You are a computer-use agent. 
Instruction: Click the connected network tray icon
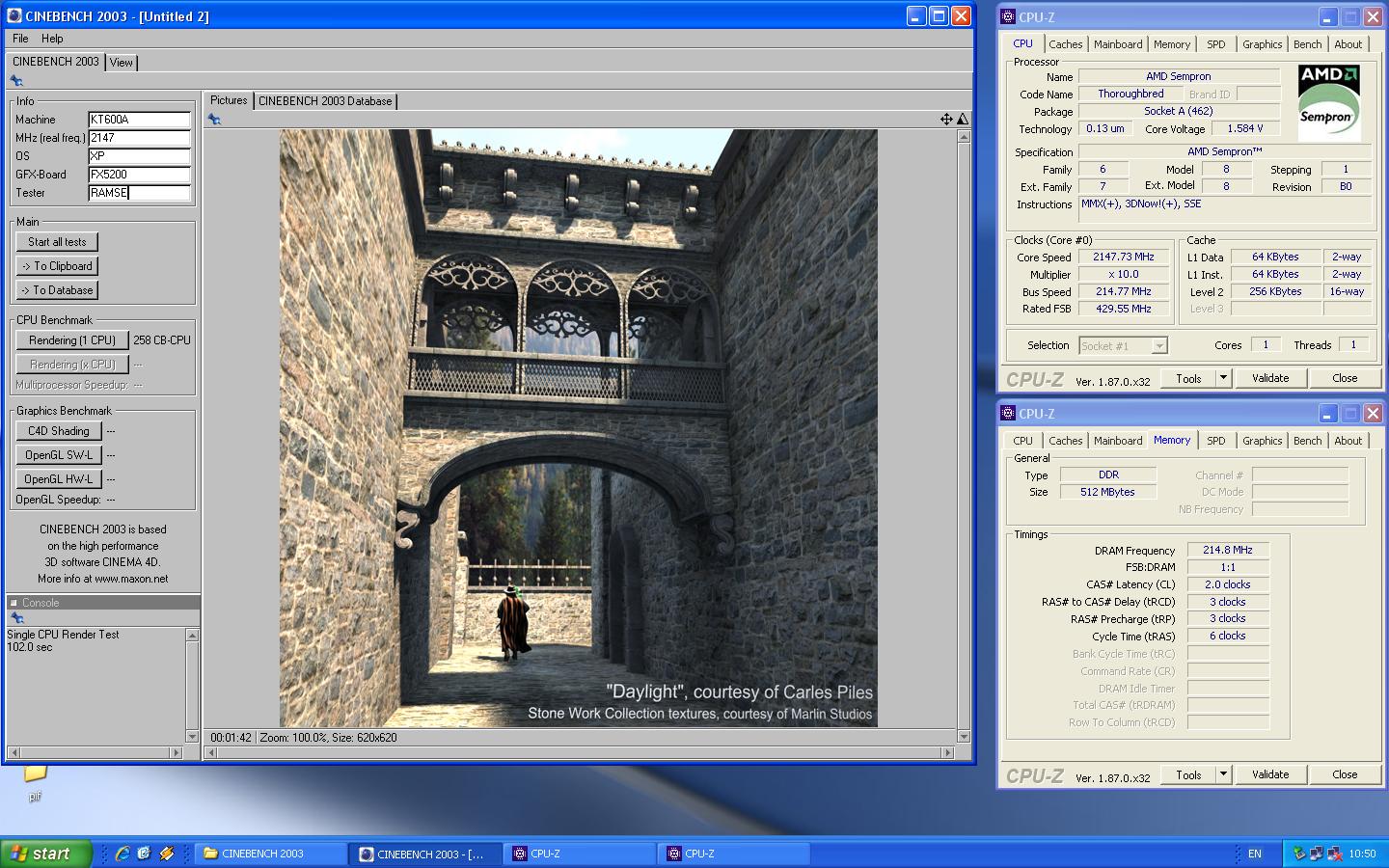[x=1317, y=854]
